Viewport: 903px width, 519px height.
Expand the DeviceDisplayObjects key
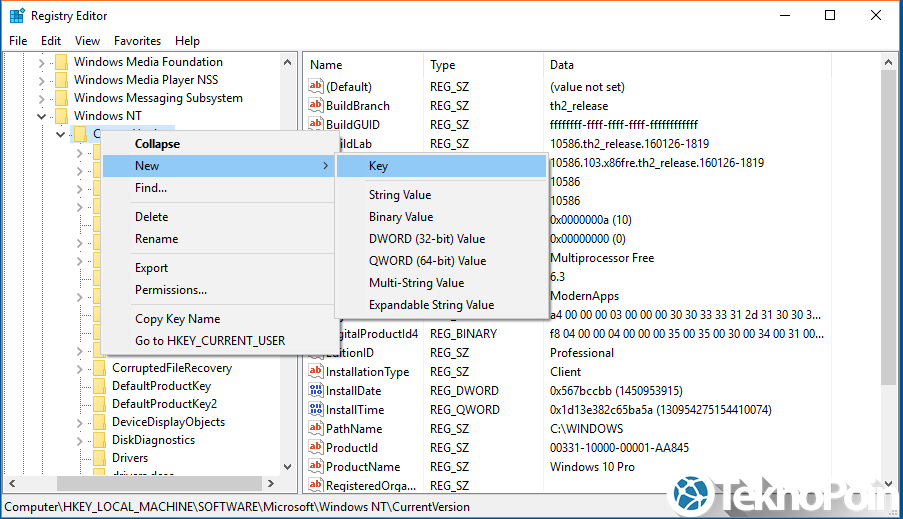click(79, 423)
